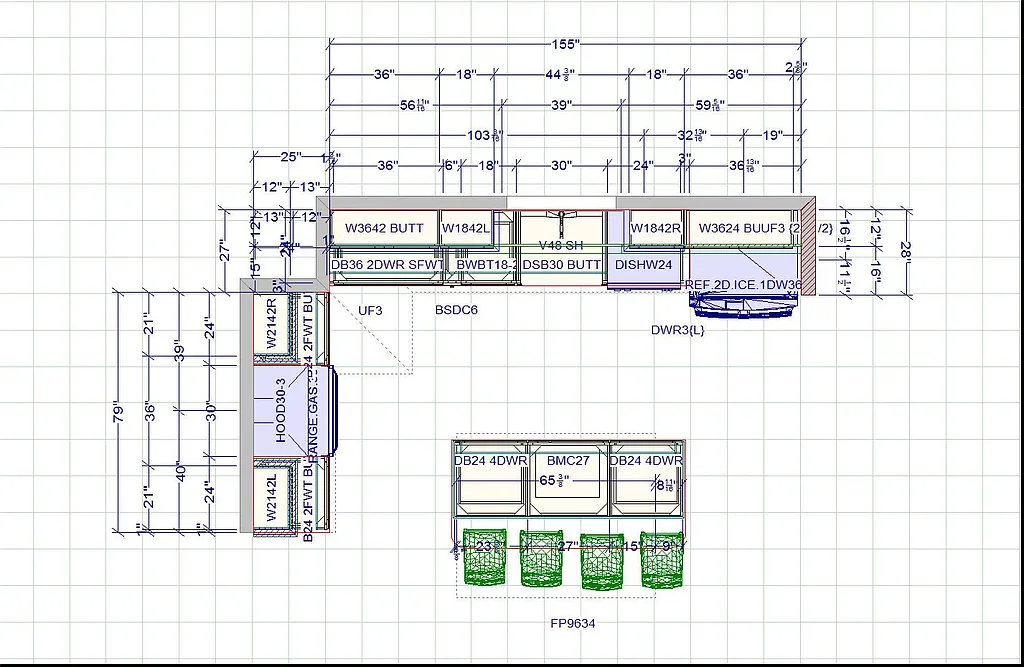
Task: Click the DSB30 BUTT sink base label
Action: [561, 265]
